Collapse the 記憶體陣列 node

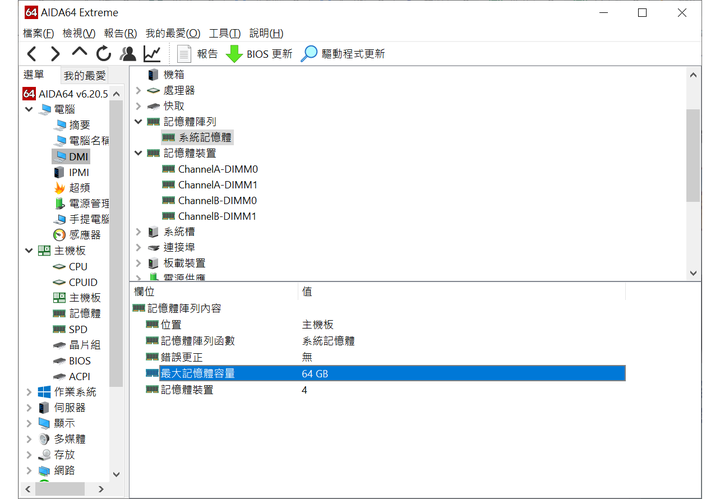138,122
